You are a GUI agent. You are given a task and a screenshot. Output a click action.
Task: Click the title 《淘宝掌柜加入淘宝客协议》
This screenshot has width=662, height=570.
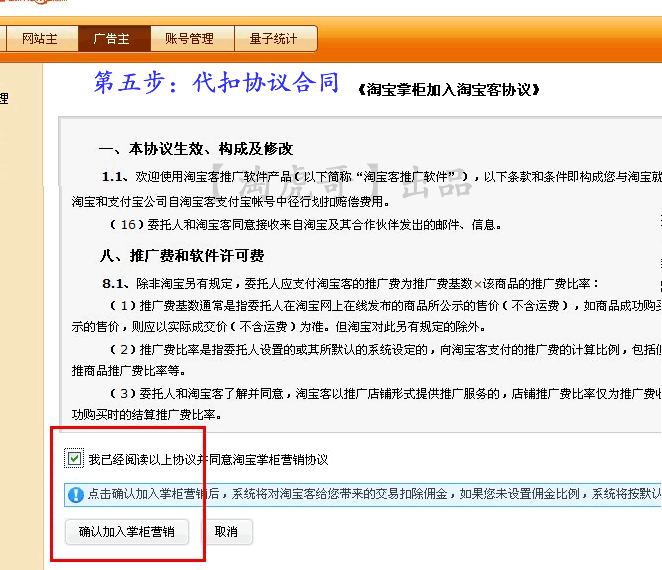point(448,90)
